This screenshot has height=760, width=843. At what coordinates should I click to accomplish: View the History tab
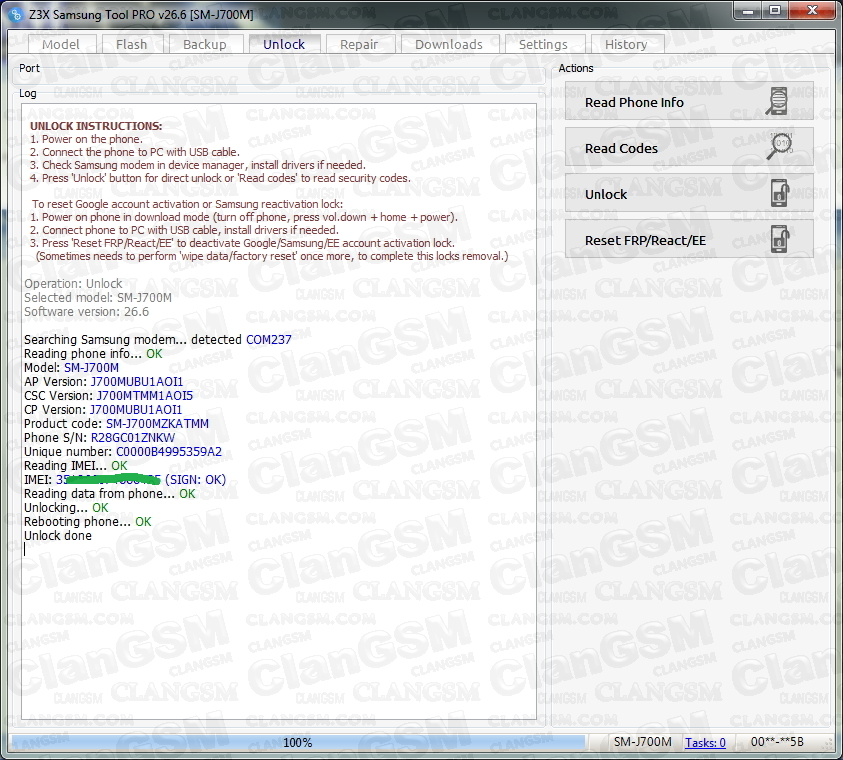click(626, 44)
